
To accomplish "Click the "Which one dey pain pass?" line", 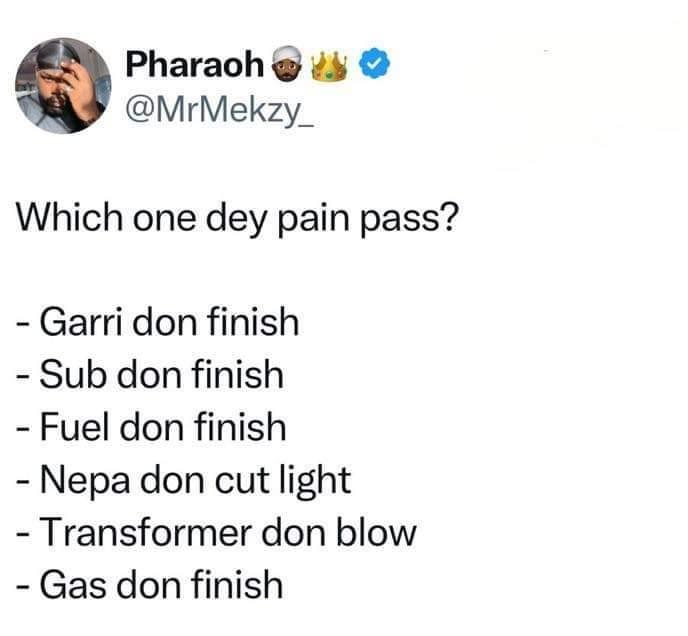I will coord(237,219).
